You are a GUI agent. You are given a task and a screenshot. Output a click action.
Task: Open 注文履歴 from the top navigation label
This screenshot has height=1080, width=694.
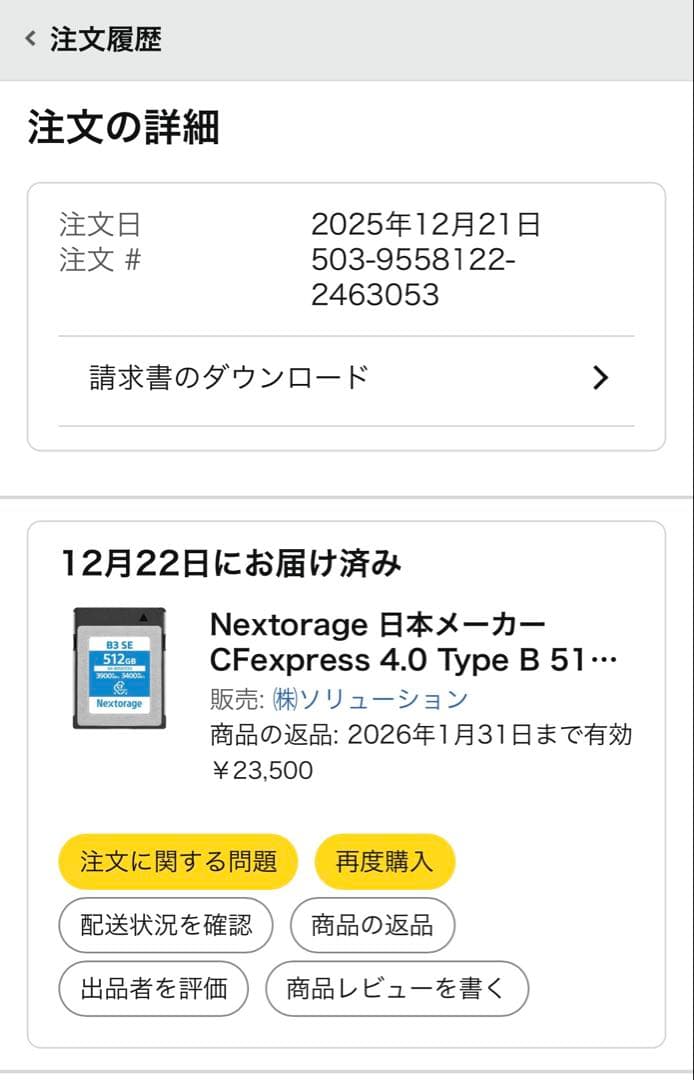click(x=103, y=40)
